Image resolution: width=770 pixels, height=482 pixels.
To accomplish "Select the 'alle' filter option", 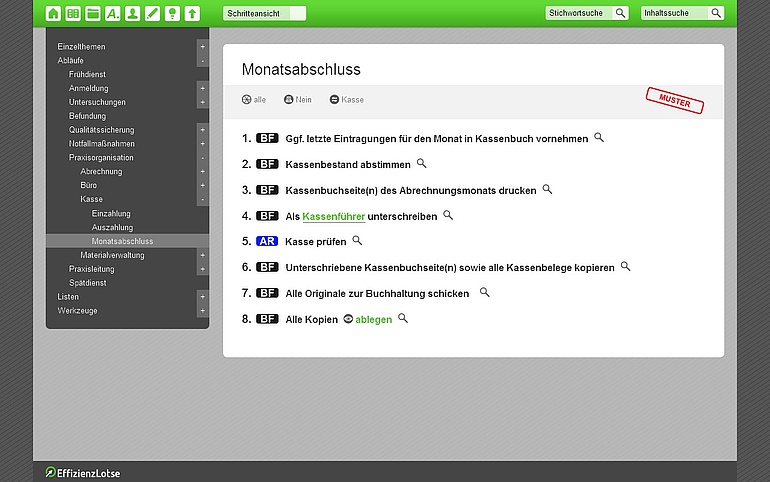I will [253, 100].
